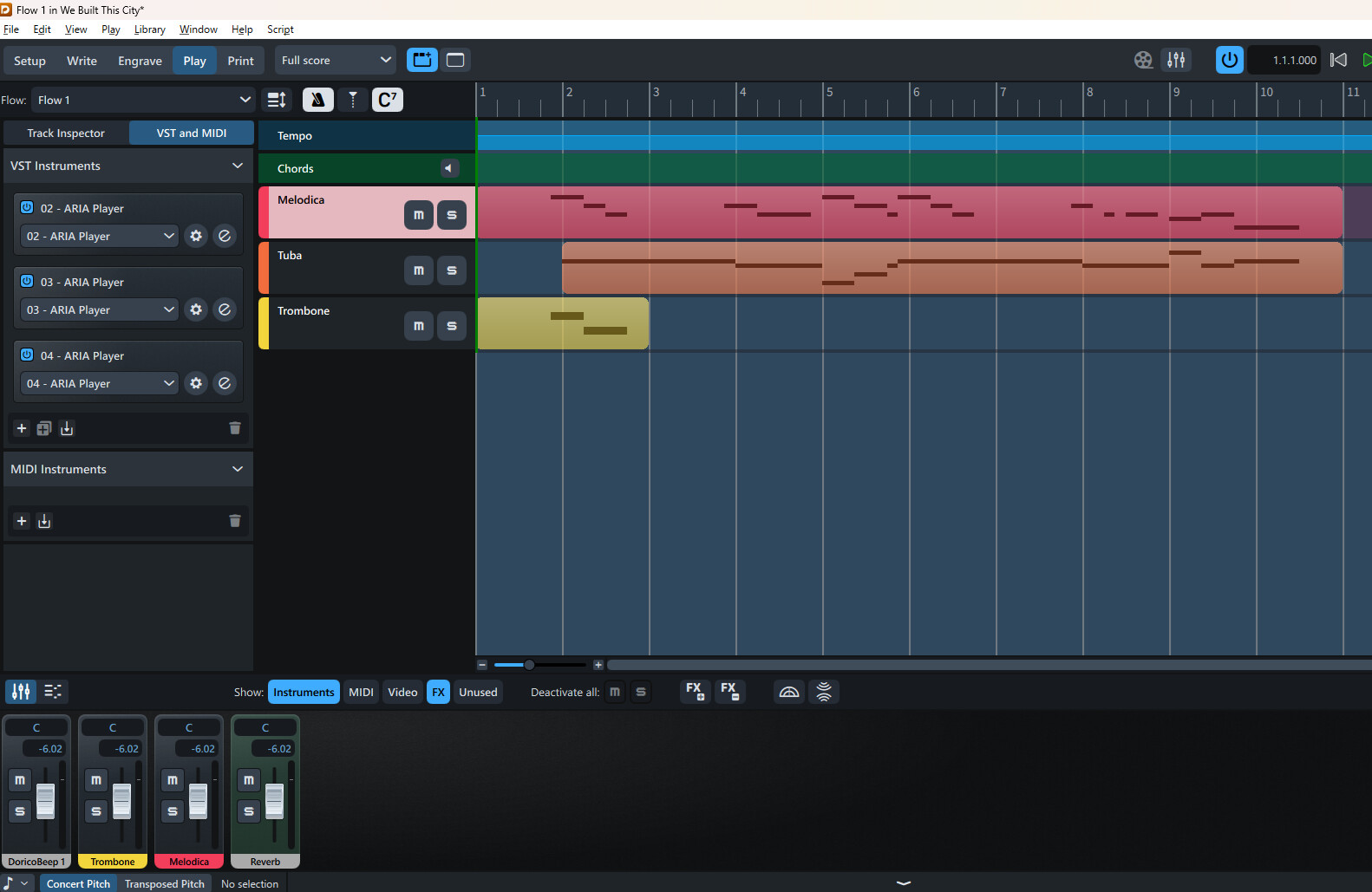Adjust the Trombone mixer channel fader

pos(121,801)
